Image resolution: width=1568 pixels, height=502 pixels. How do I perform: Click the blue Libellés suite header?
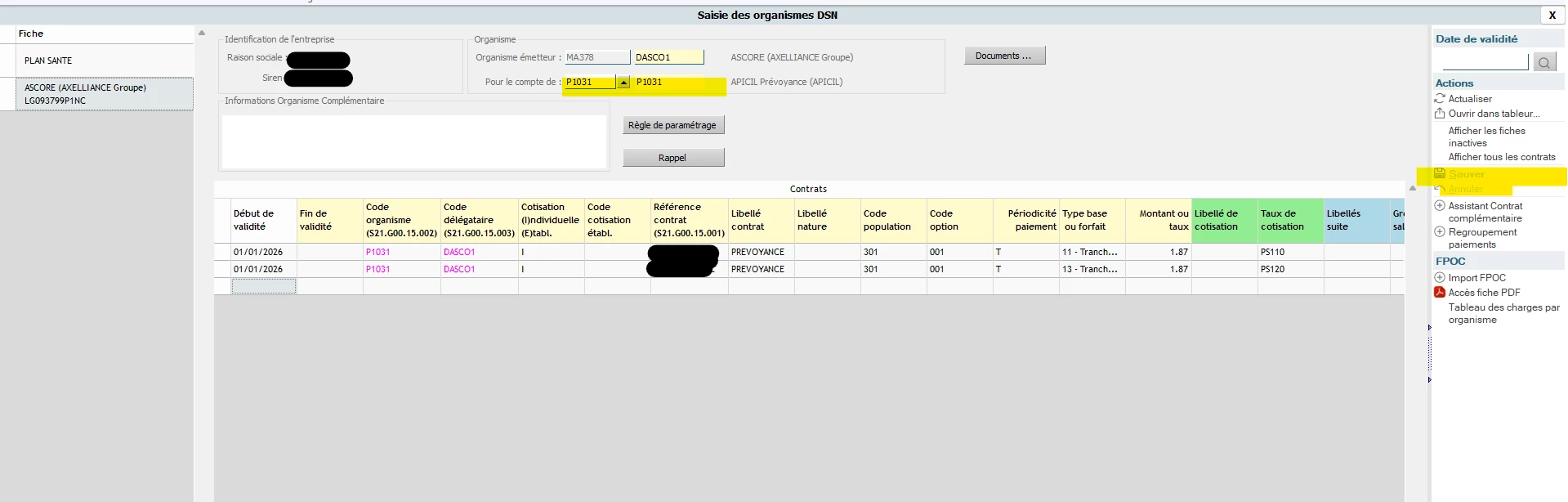click(x=1357, y=220)
